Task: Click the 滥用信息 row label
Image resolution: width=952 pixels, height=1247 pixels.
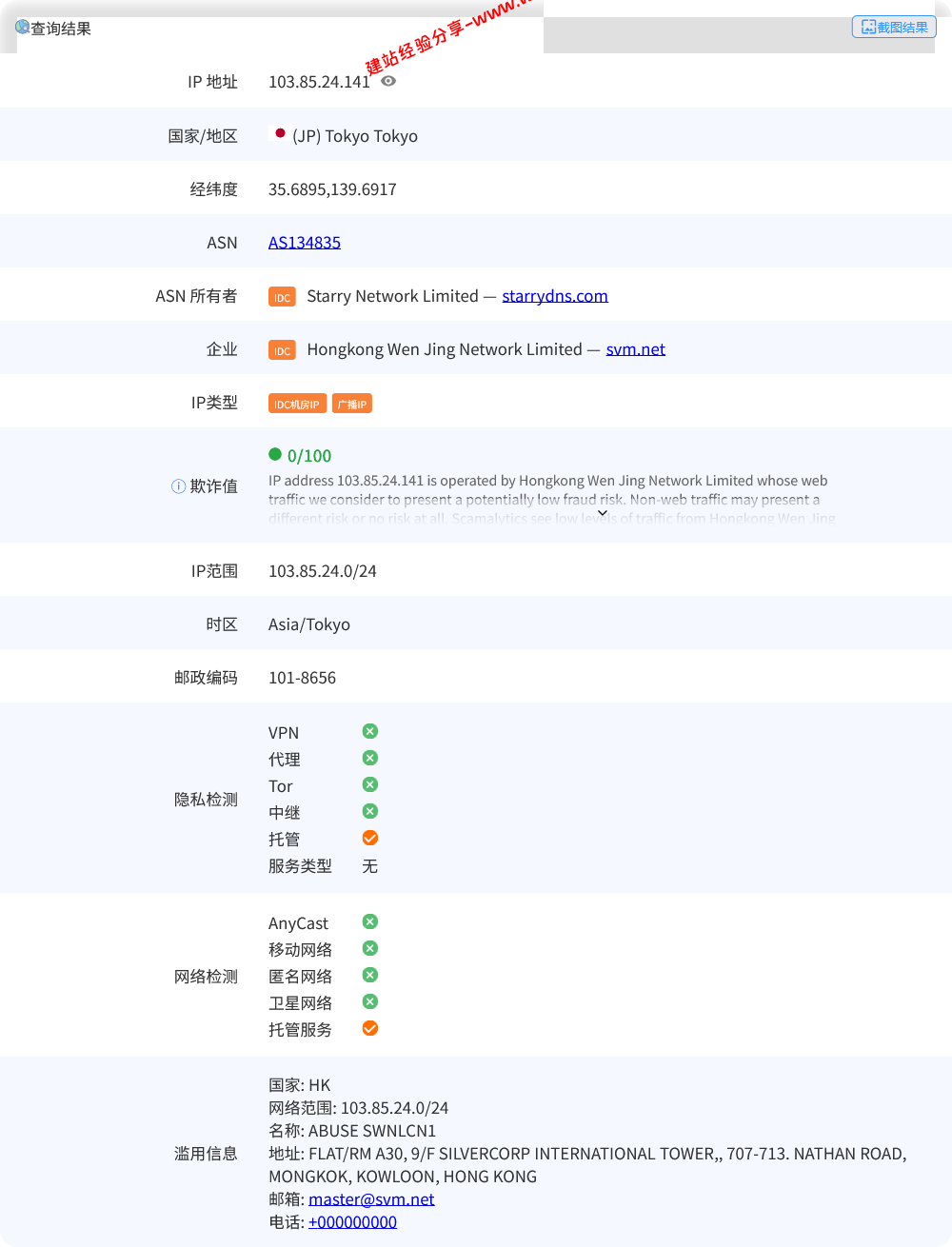Action: pos(206,1154)
